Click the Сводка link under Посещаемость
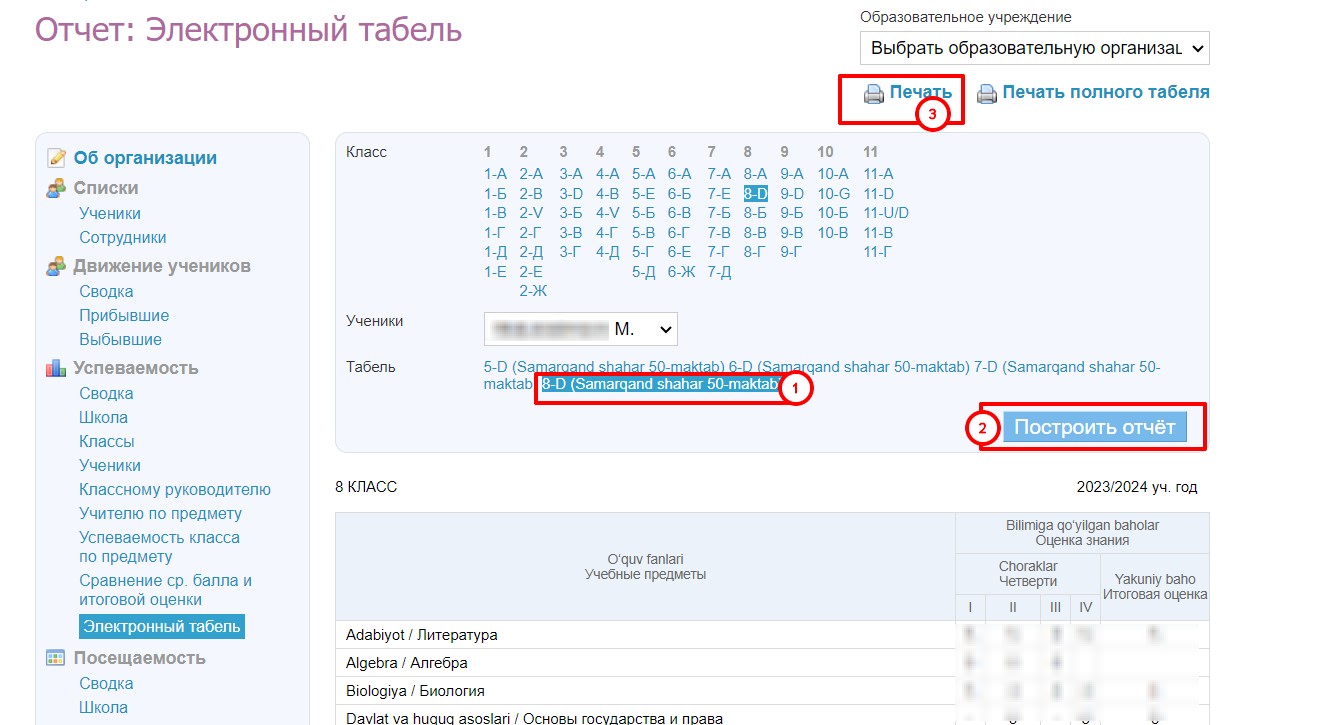1344x725 pixels. [103, 683]
